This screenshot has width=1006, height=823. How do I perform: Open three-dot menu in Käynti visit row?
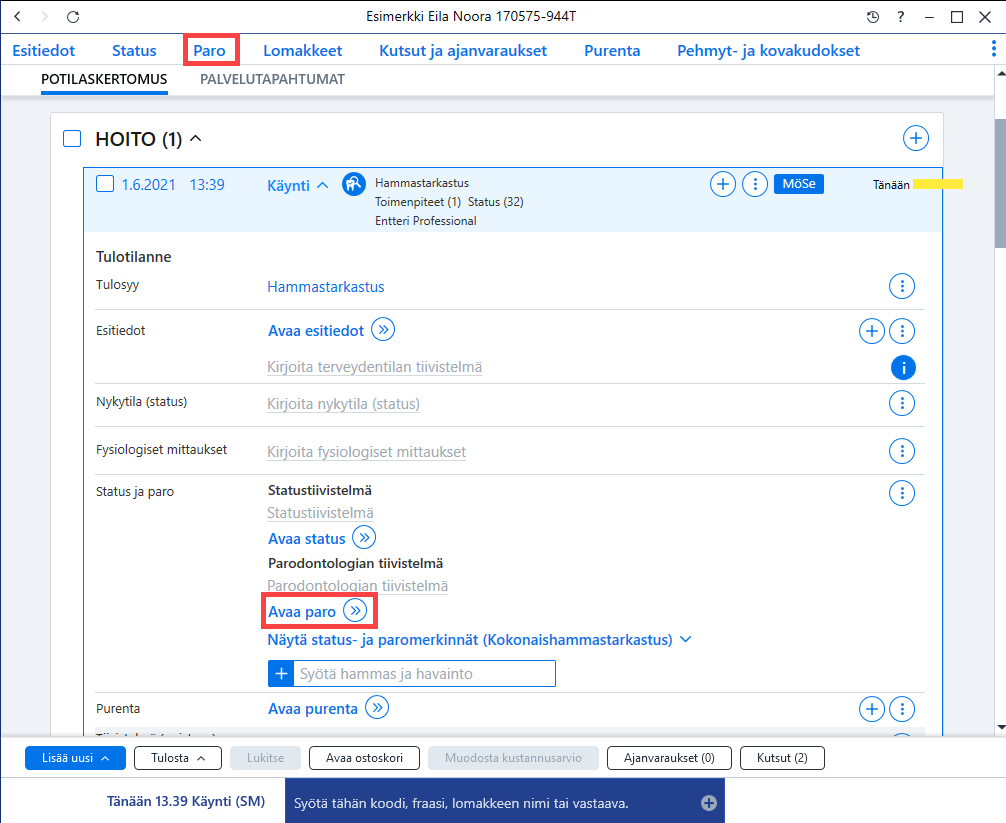coord(755,185)
